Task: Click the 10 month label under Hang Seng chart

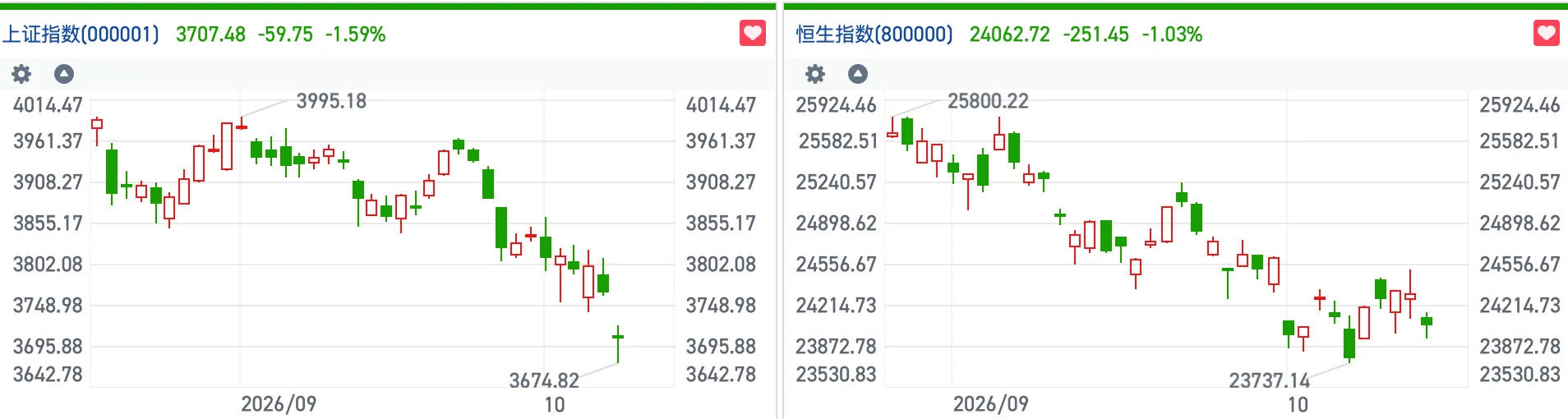Action: (x=1298, y=404)
